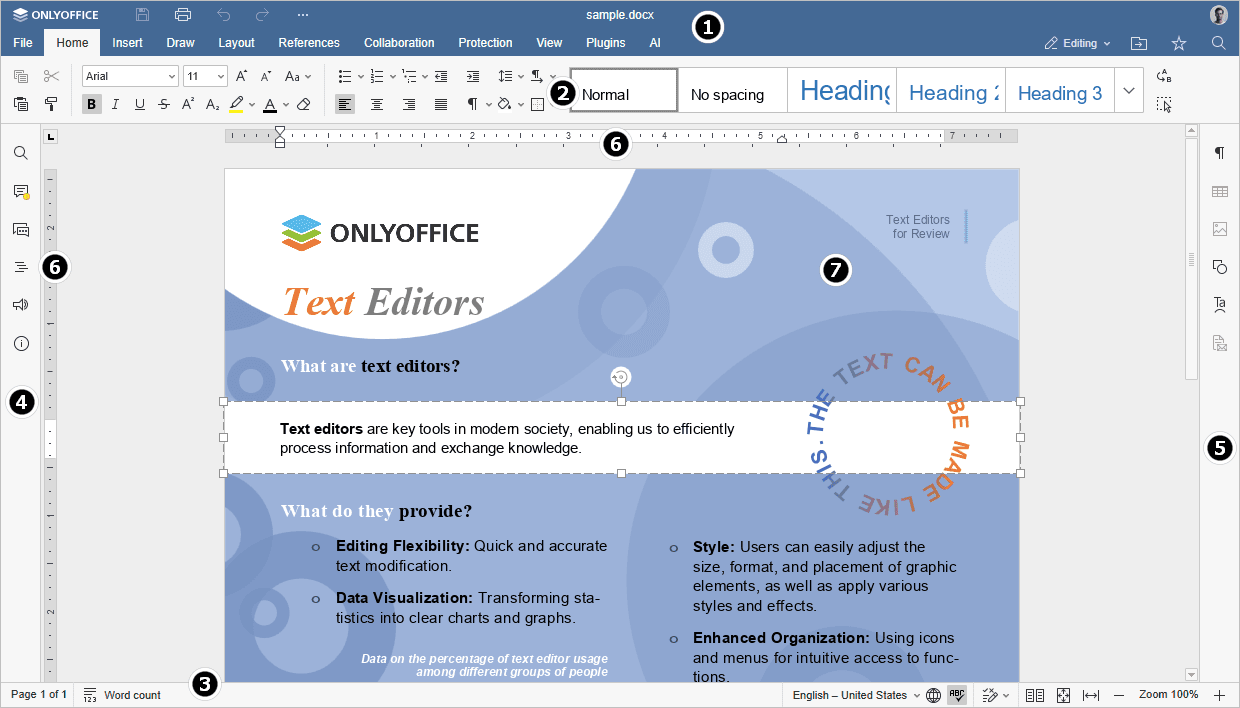1240x708 pixels.
Task: Select Justified alignment
Action: (x=441, y=104)
